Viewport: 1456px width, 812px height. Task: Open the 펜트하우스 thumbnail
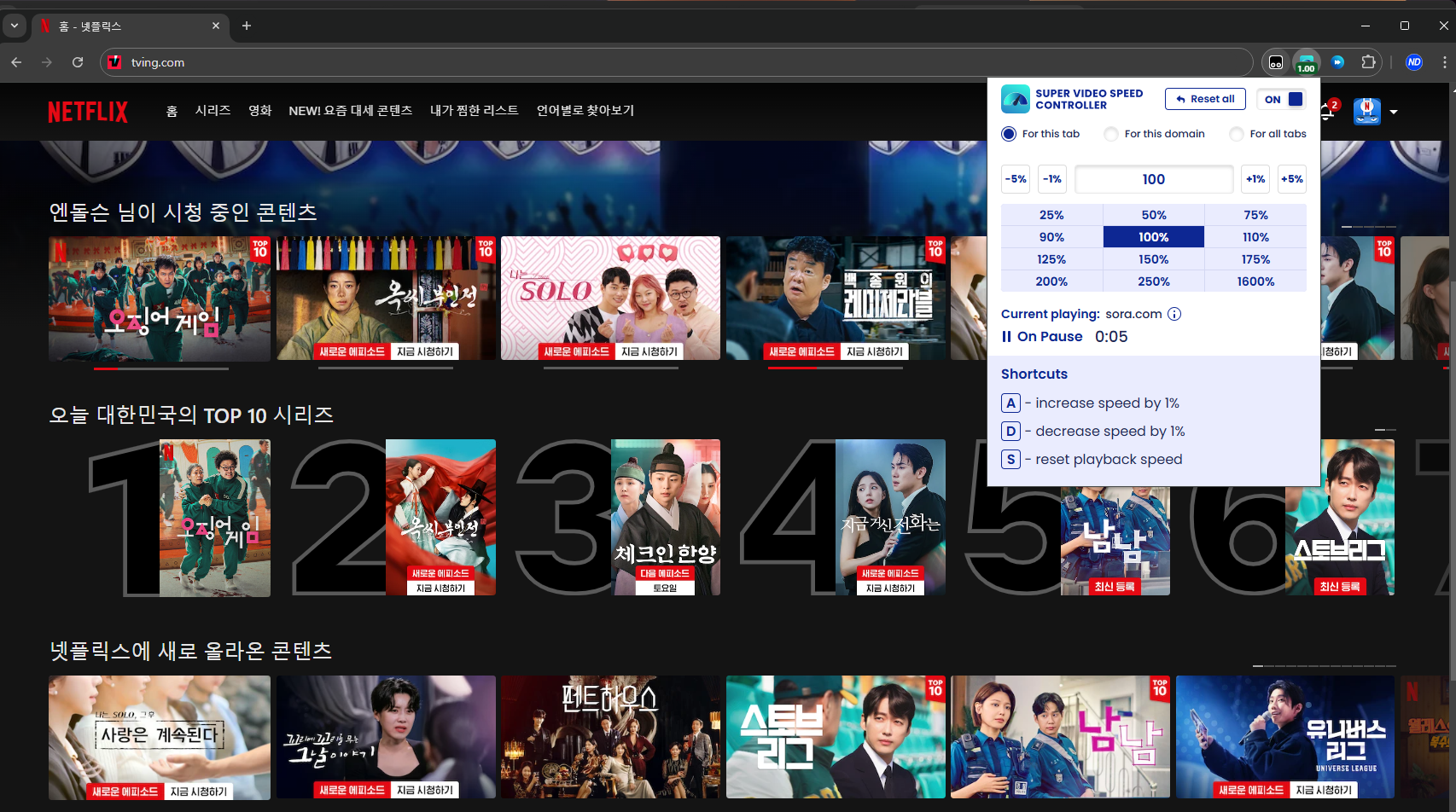[610, 738]
